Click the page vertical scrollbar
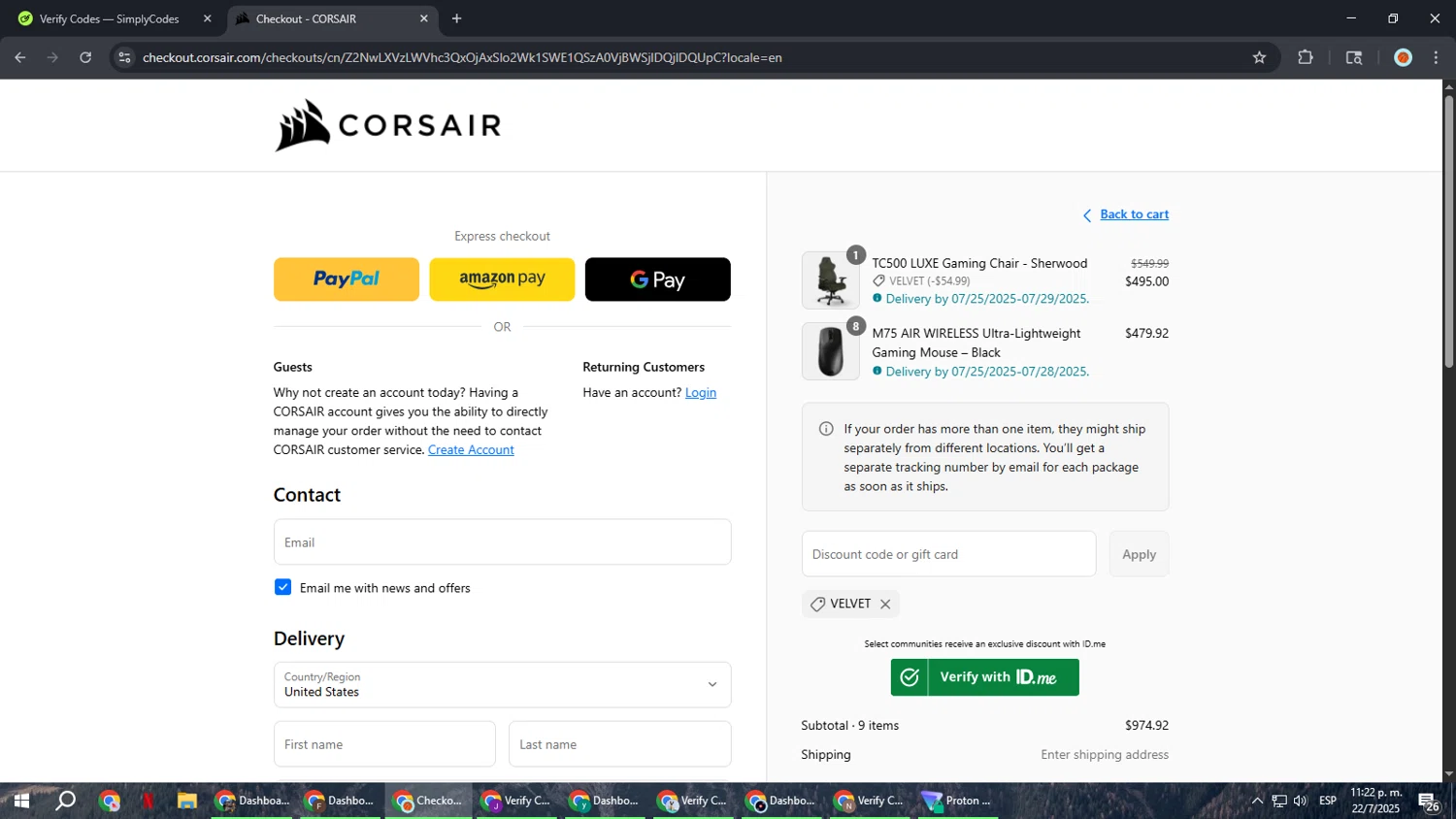Viewport: 1456px width, 819px height. click(x=1448, y=231)
